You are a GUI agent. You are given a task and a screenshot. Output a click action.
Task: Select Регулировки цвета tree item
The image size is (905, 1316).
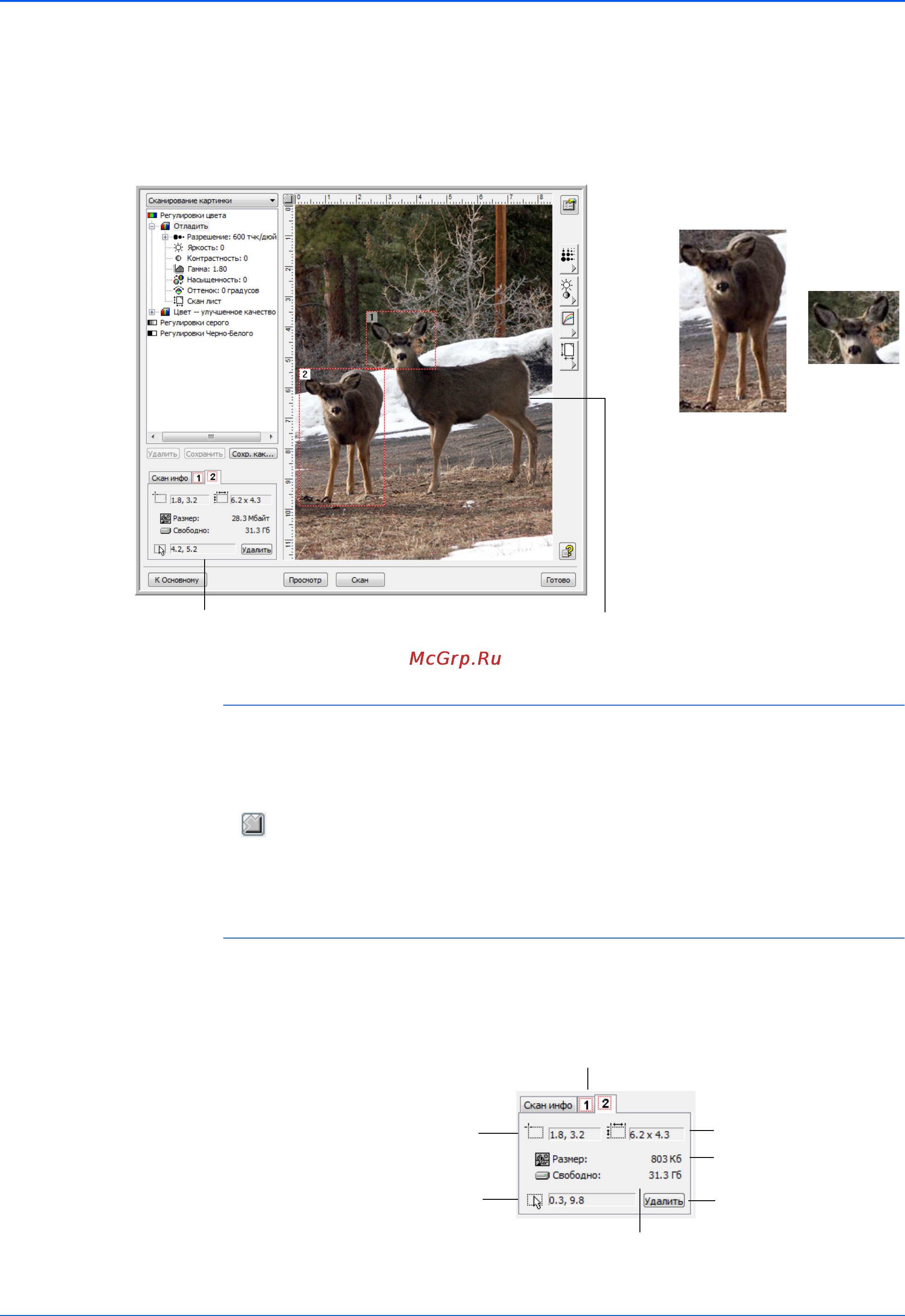tap(193, 215)
